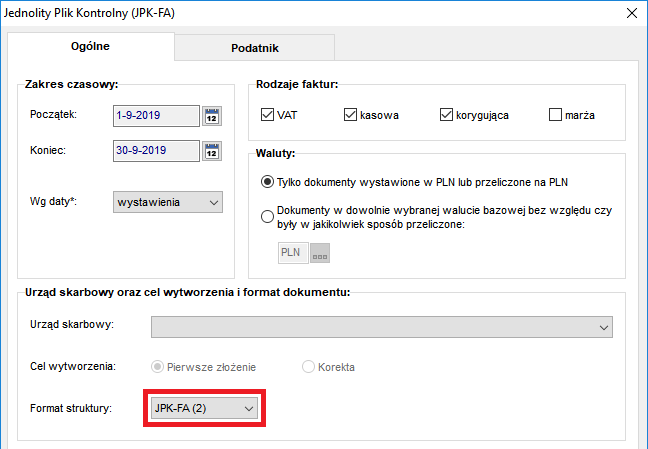Enable the marża invoice checkbox
648x449 pixels.
(555, 115)
